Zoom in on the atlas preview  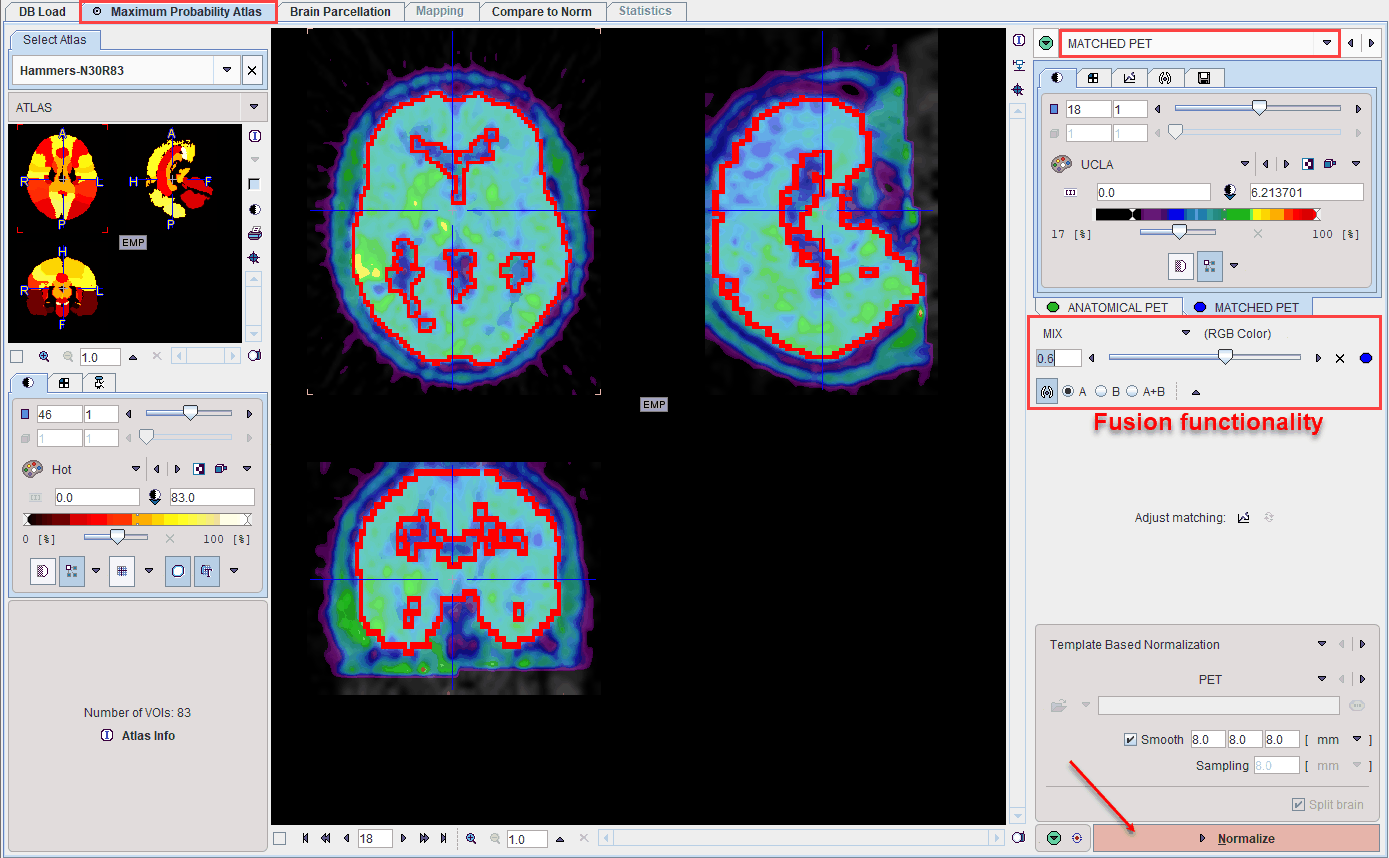[x=44, y=357]
